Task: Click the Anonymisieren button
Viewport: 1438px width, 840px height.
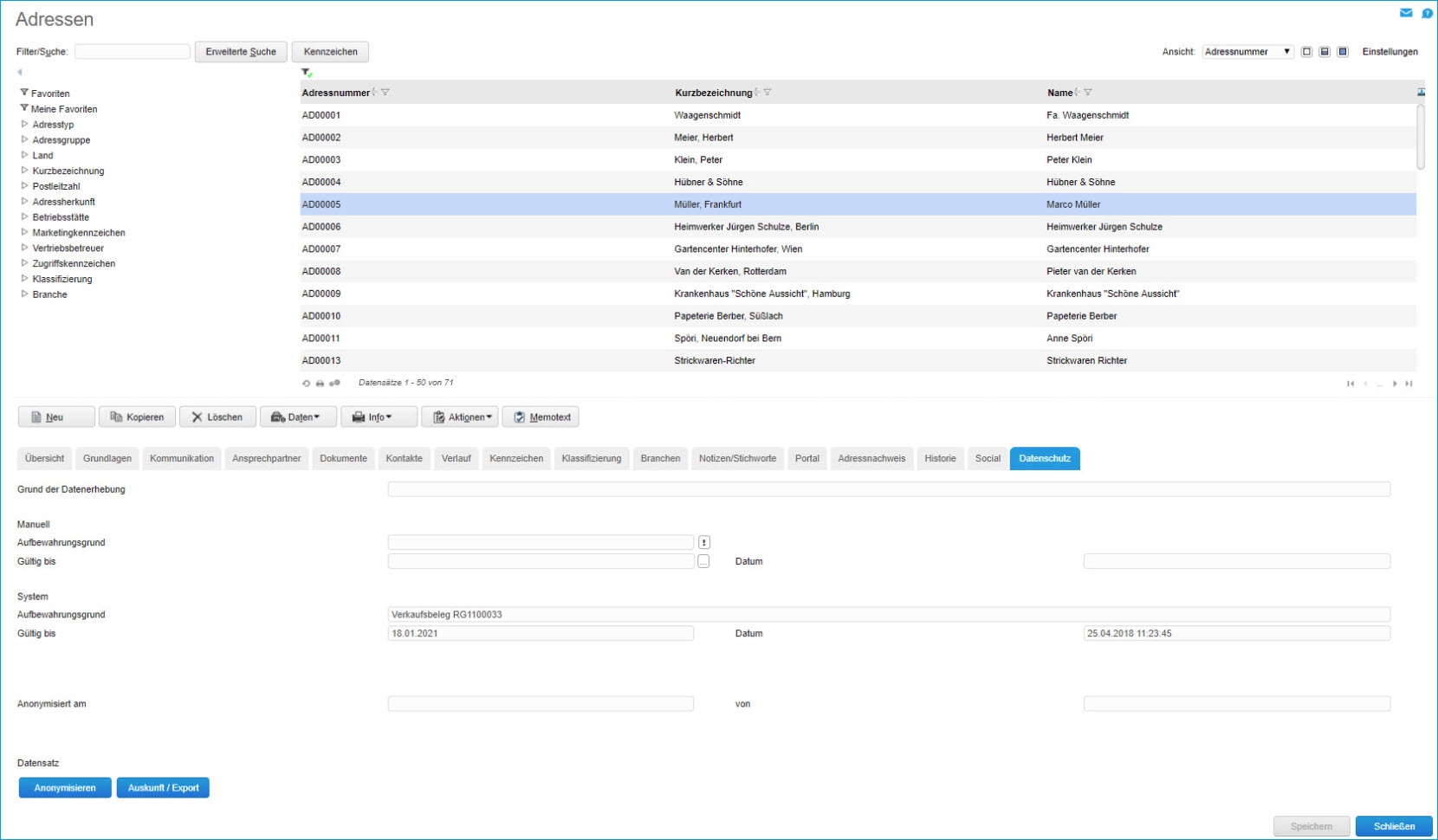Action: 65,788
